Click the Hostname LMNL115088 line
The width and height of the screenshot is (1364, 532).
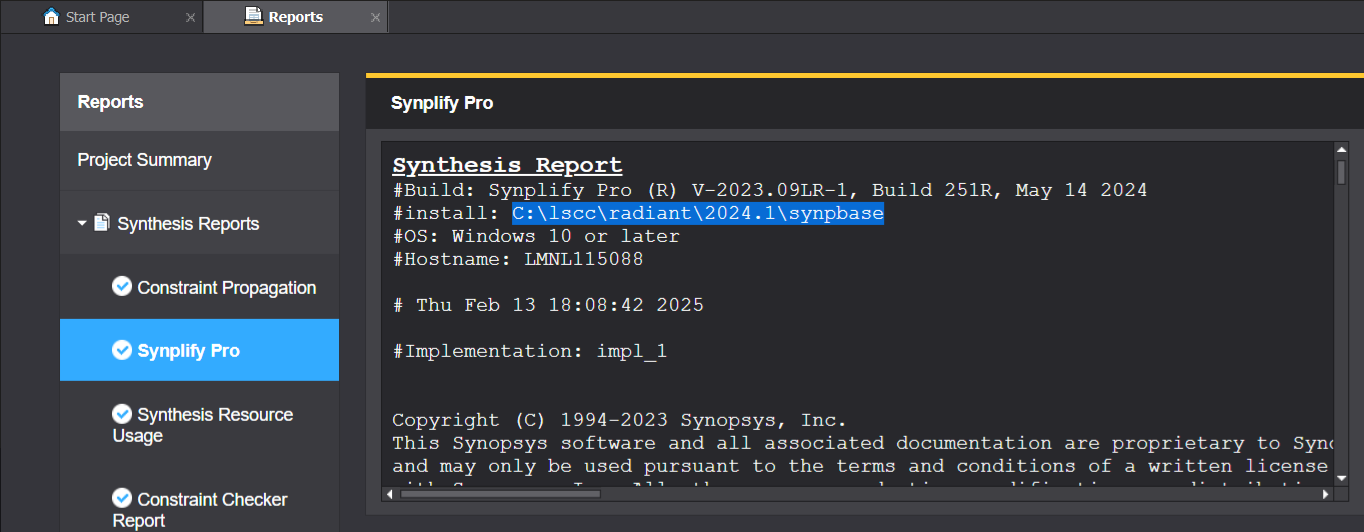click(517, 259)
